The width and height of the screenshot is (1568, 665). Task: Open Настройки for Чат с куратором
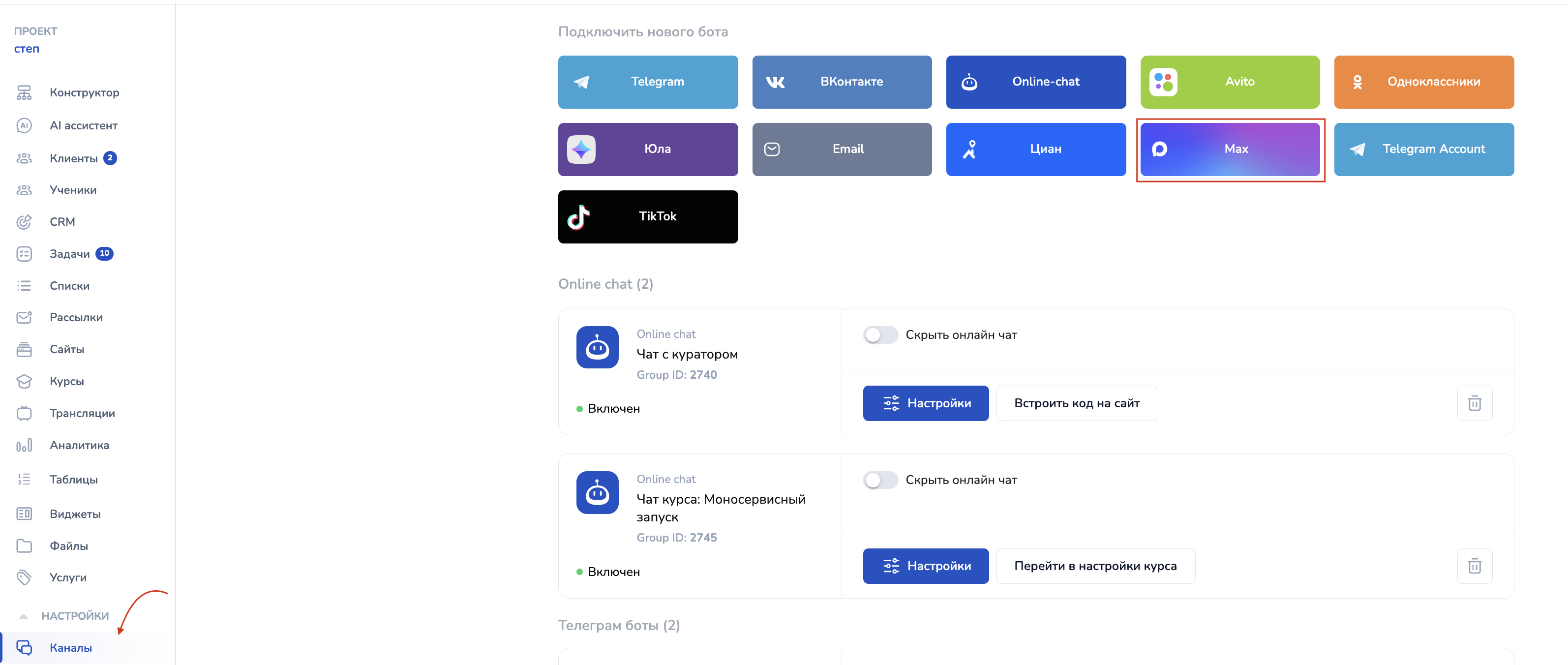pos(925,403)
